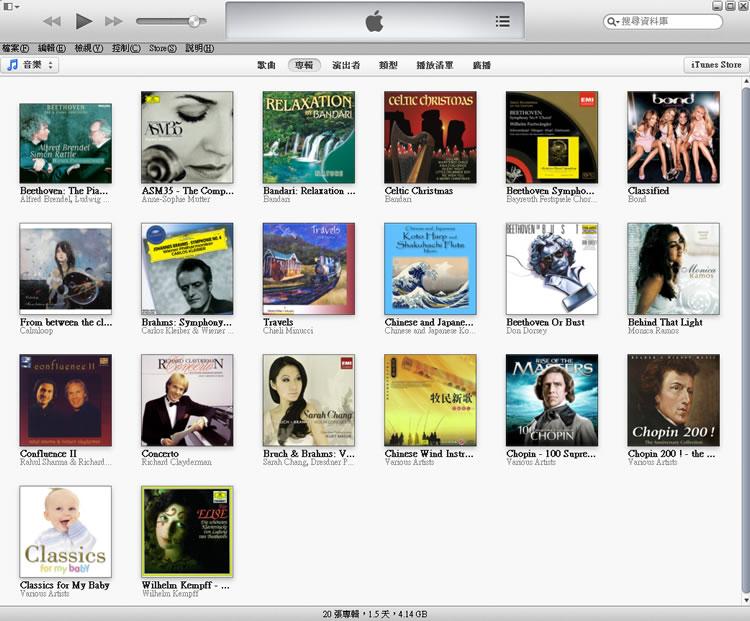Screen dimensions: 750x621
Task: Open the window menu icon at top-left
Action: (11, 7)
